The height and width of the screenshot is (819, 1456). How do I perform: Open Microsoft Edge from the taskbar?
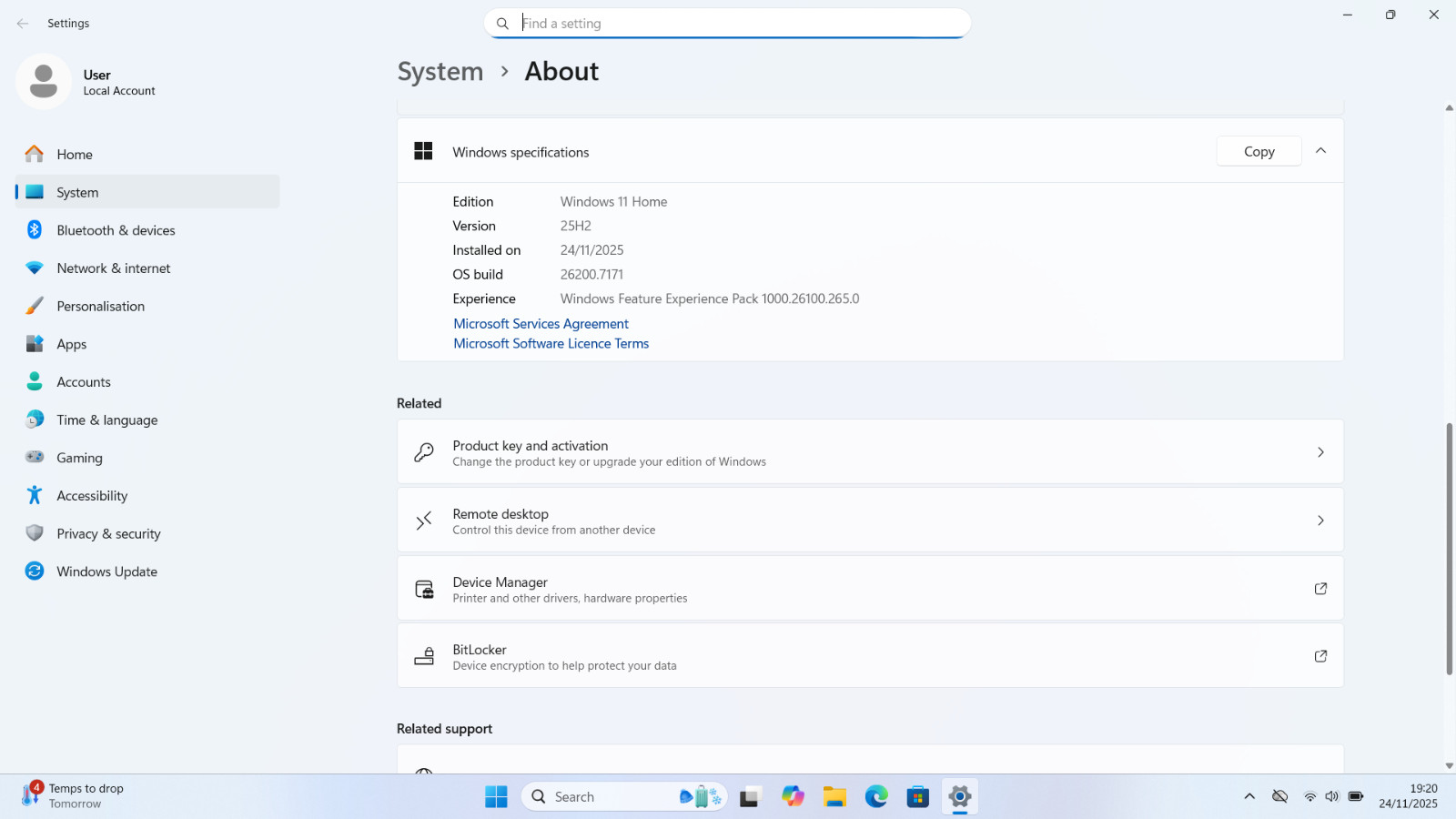click(x=876, y=797)
